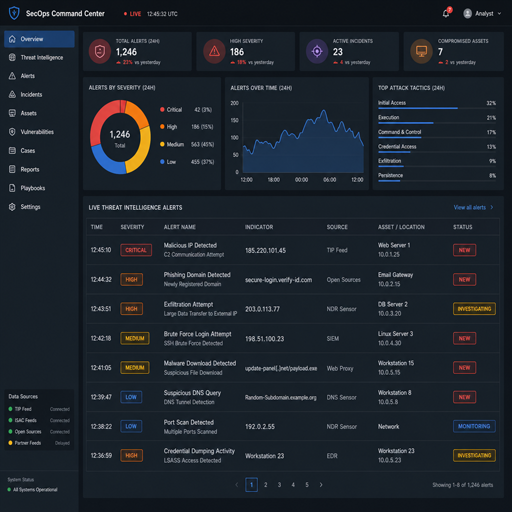Open the Phishing Domain Detected alert
This screenshot has height=512, width=512.
(x=197, y=275)
